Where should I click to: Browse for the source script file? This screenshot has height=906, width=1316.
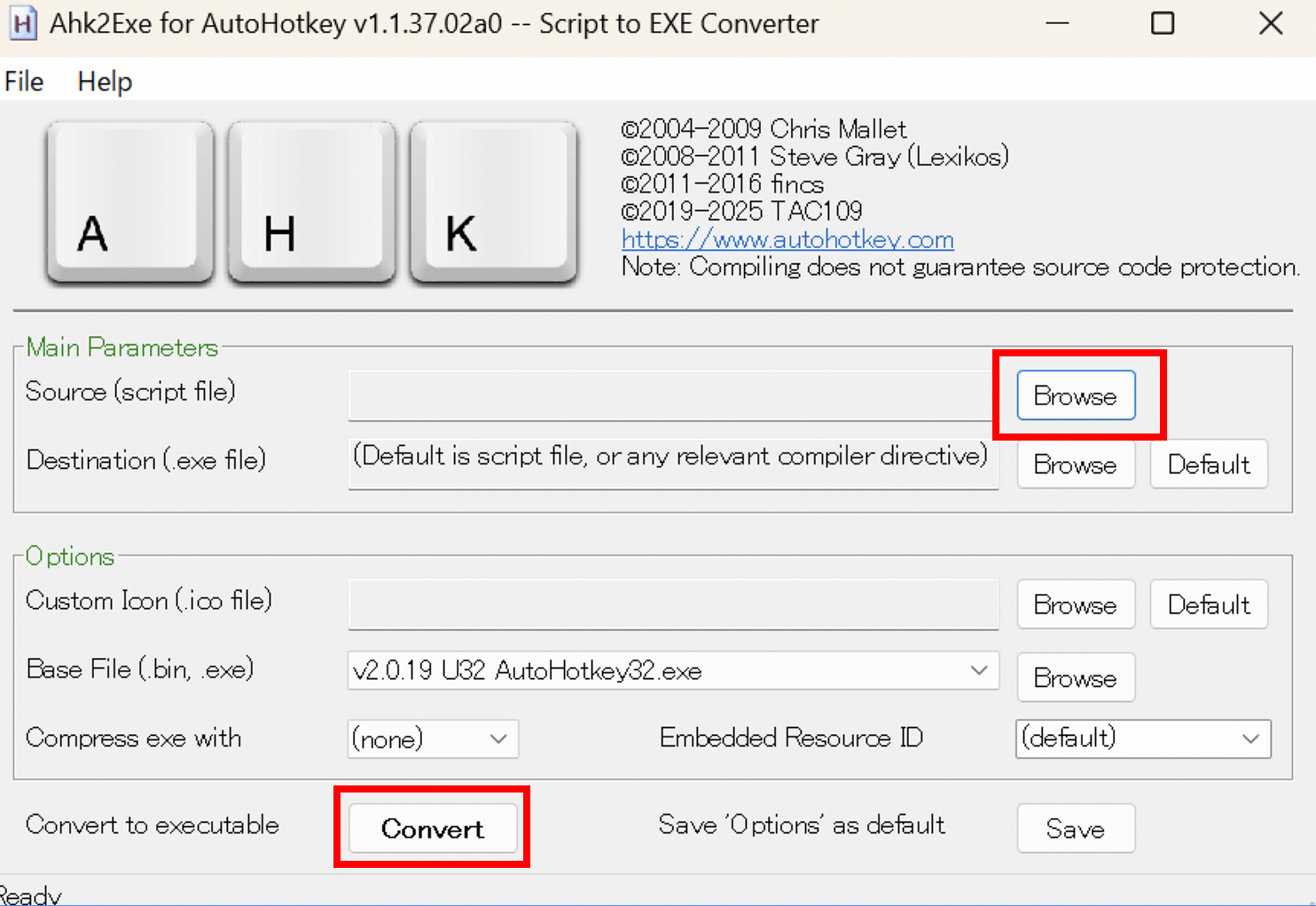pos(1076,395)
